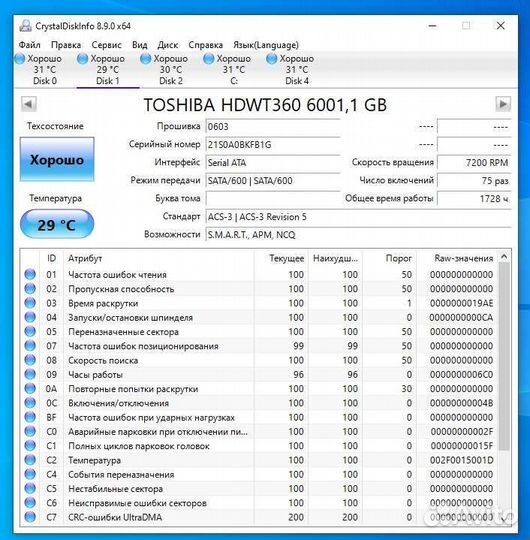
Task: Click the Атрибут column header
Action: point(159,258)
